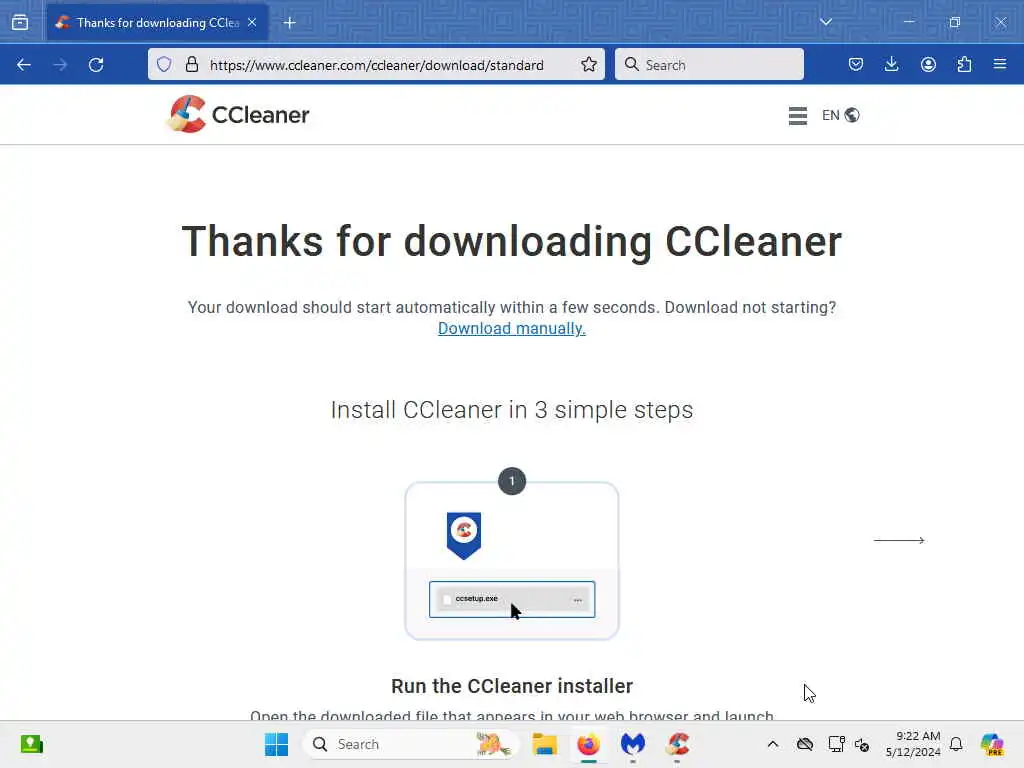Open the notifications bell
Screen dimensions: 1024x768
(x=956, y=744)
